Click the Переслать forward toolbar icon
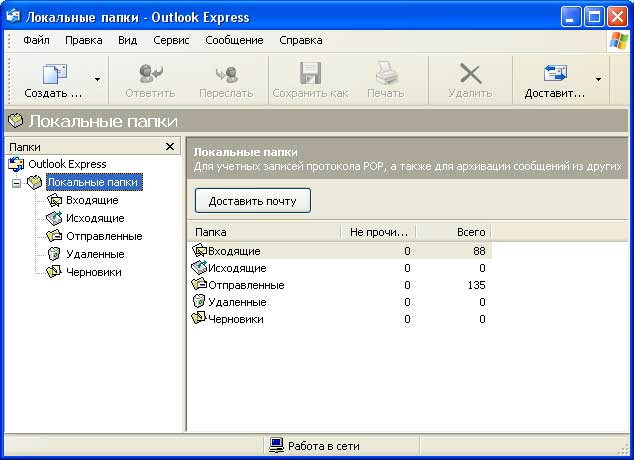The height and width of the screenshot is (460, 634). point(226,74)
